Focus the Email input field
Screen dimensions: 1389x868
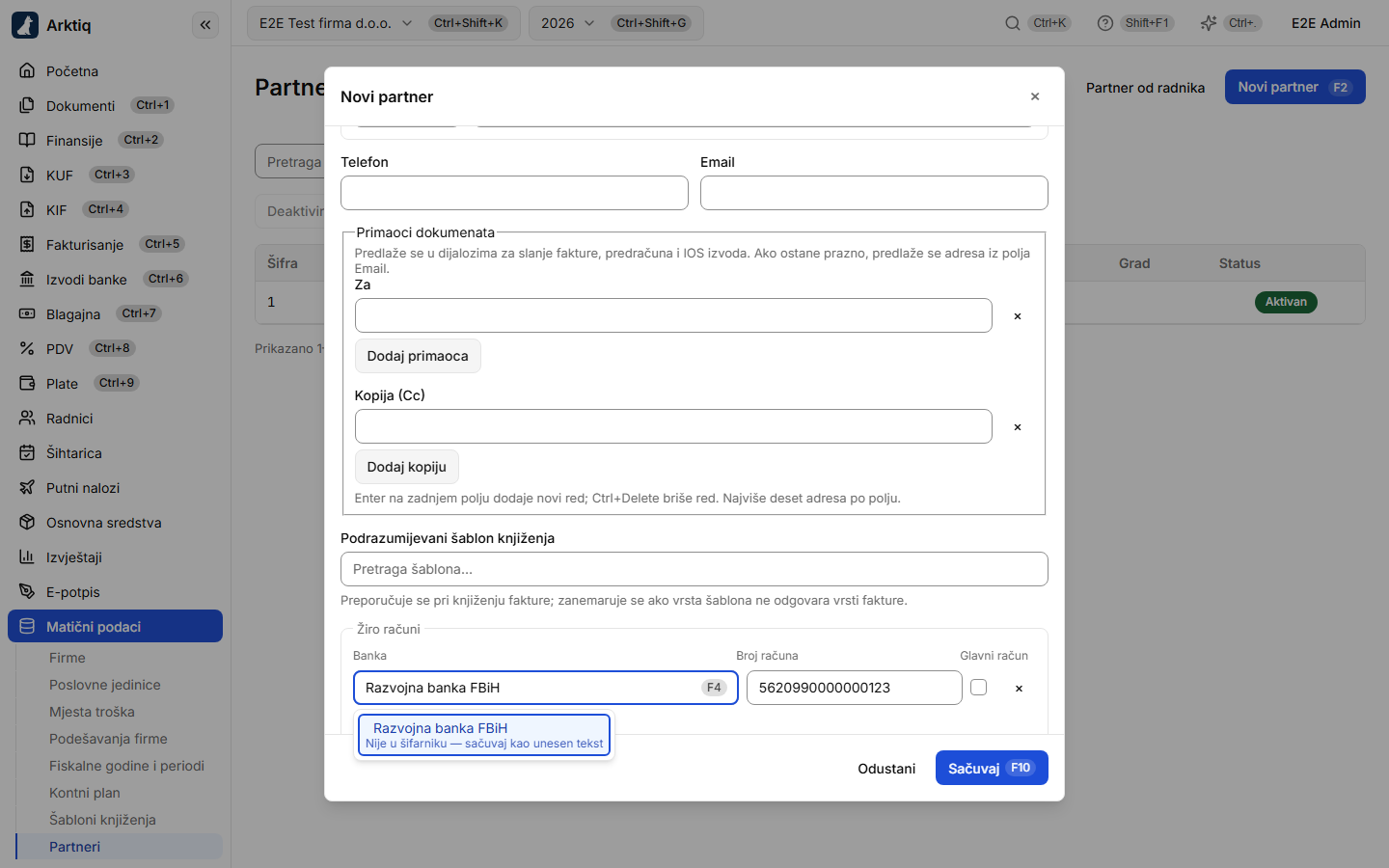pyautogui.click(x=874, y=193)
